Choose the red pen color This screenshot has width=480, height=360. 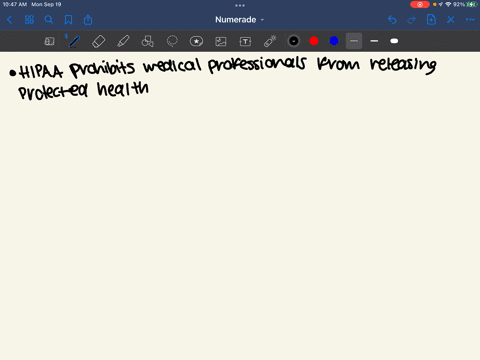point(314,41)
